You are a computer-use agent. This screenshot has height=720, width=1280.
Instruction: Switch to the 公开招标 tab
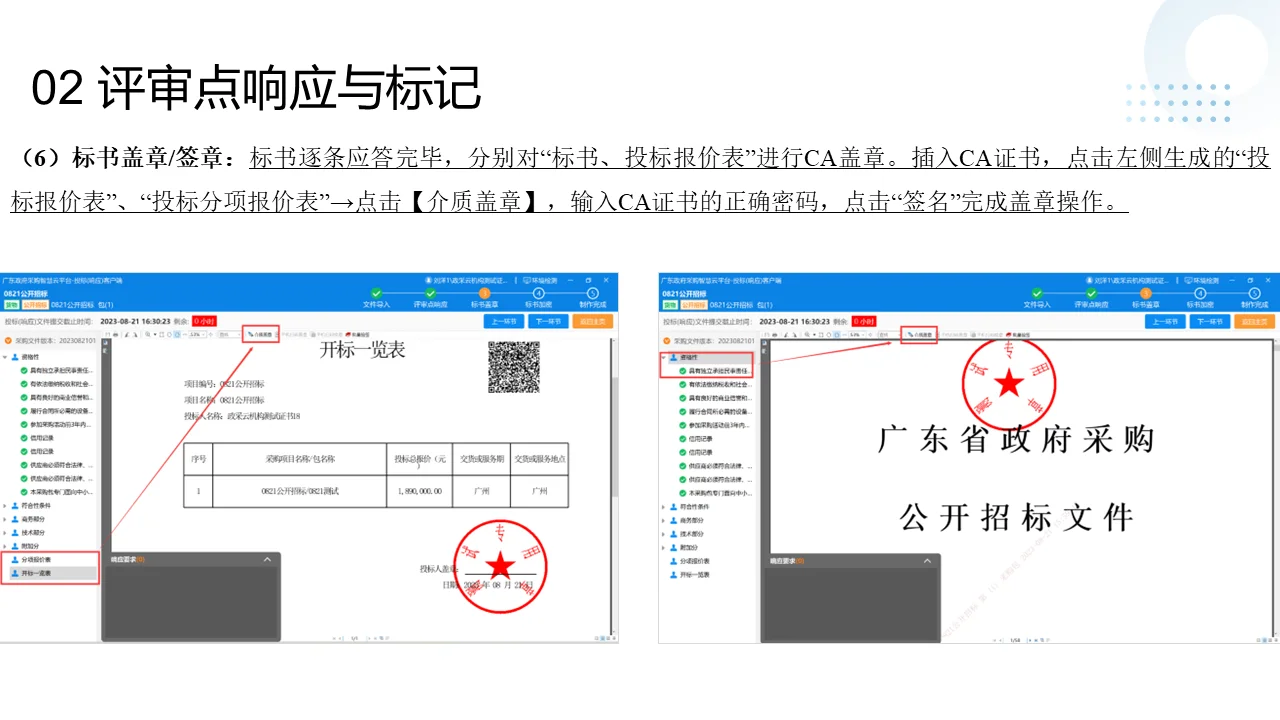tap(34, 304)
